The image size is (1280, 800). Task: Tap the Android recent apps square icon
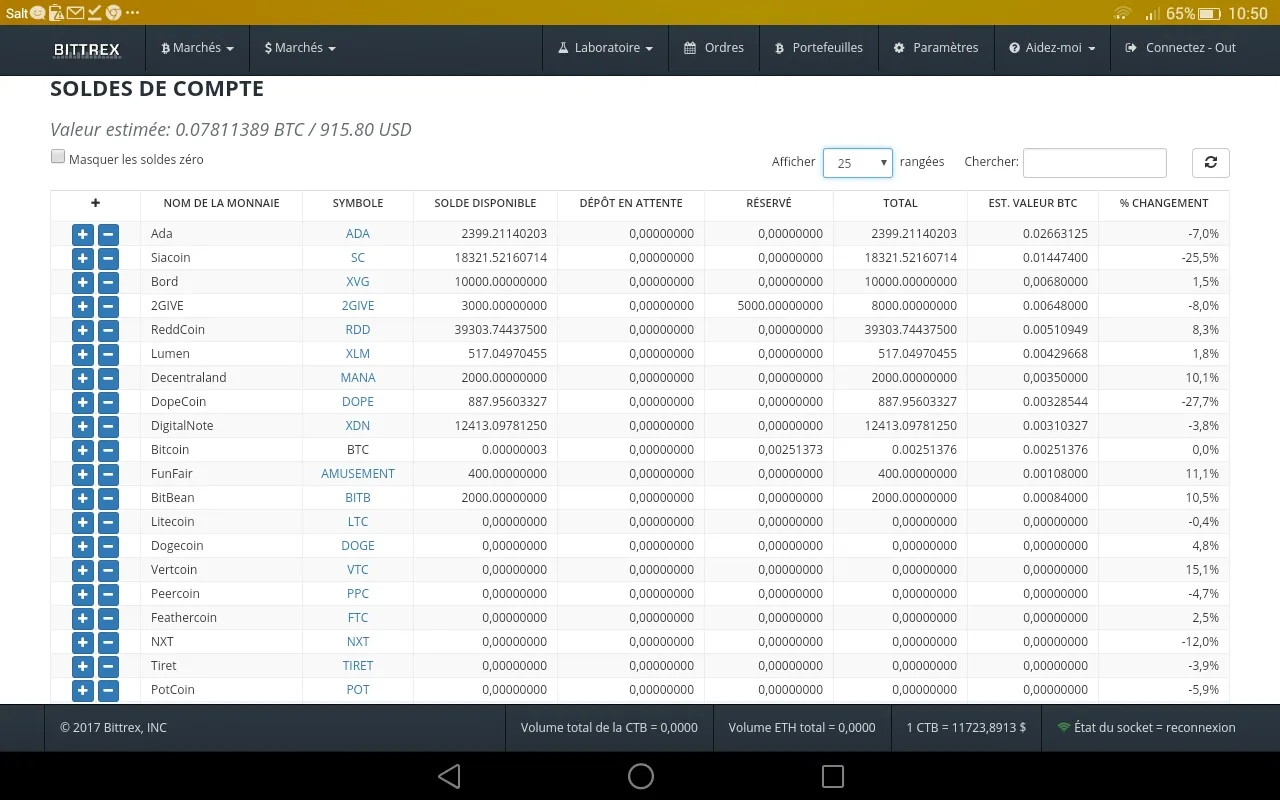click(x=832, y=776)
